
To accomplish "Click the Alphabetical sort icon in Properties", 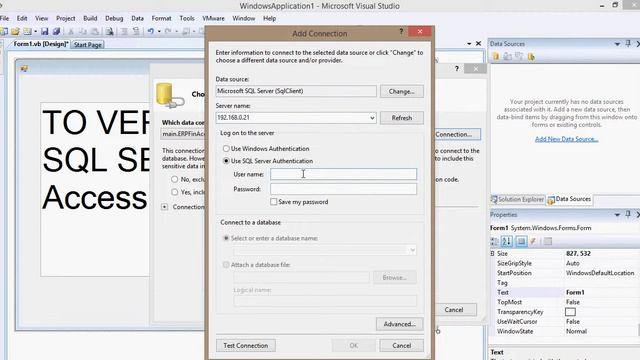I will tap(507, 241).
